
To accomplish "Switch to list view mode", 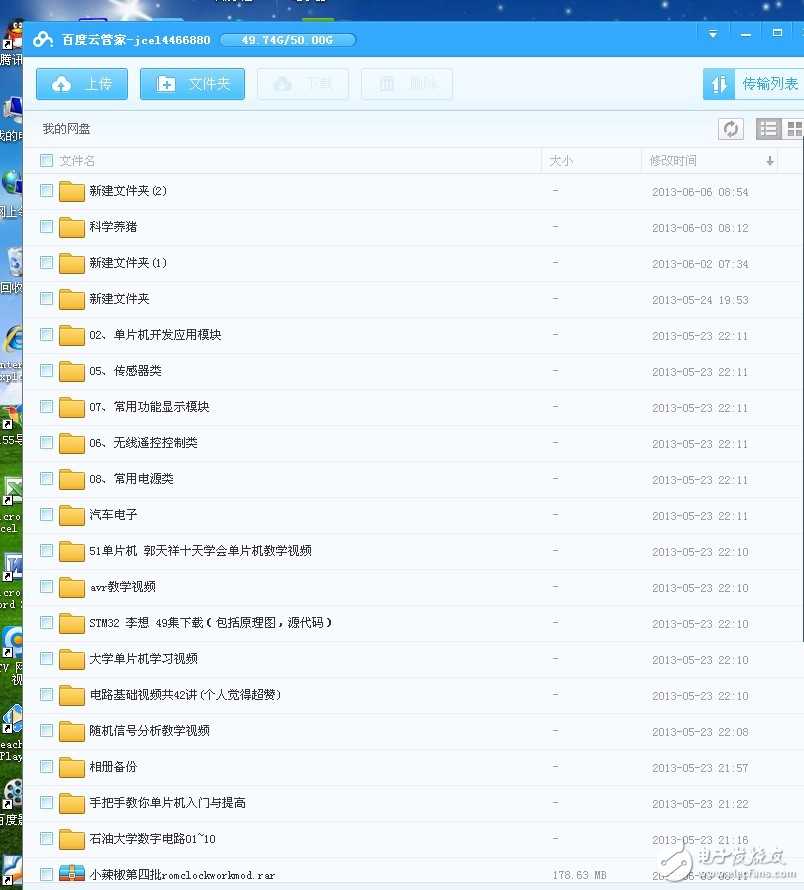I will tap(768, 129).
